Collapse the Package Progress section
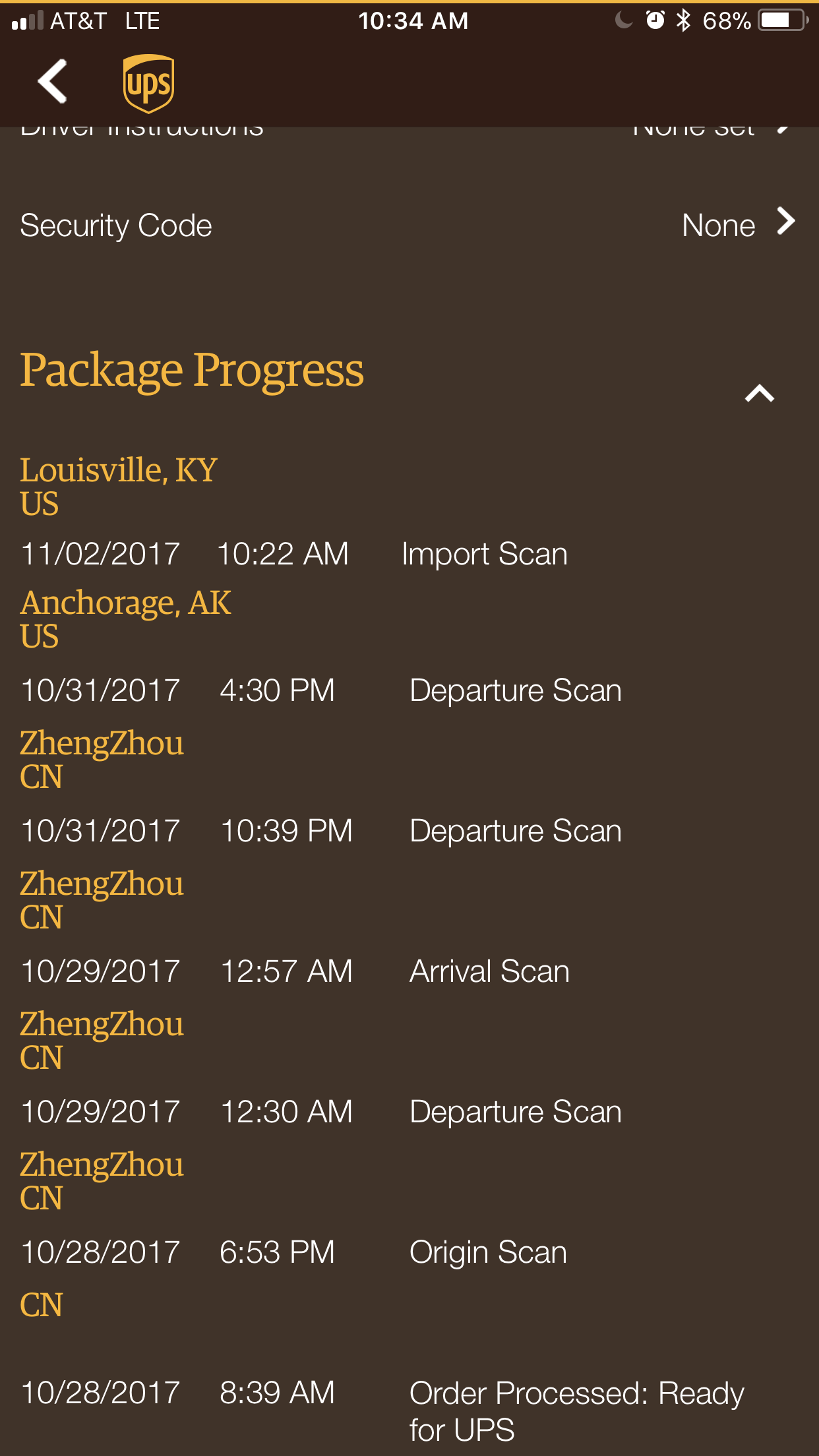819x1456 pixels. (759, 394)
